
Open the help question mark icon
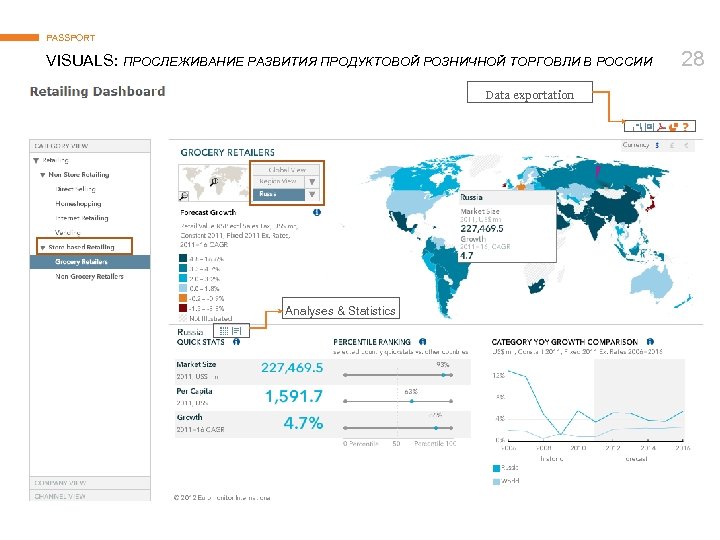coord(686,126)
